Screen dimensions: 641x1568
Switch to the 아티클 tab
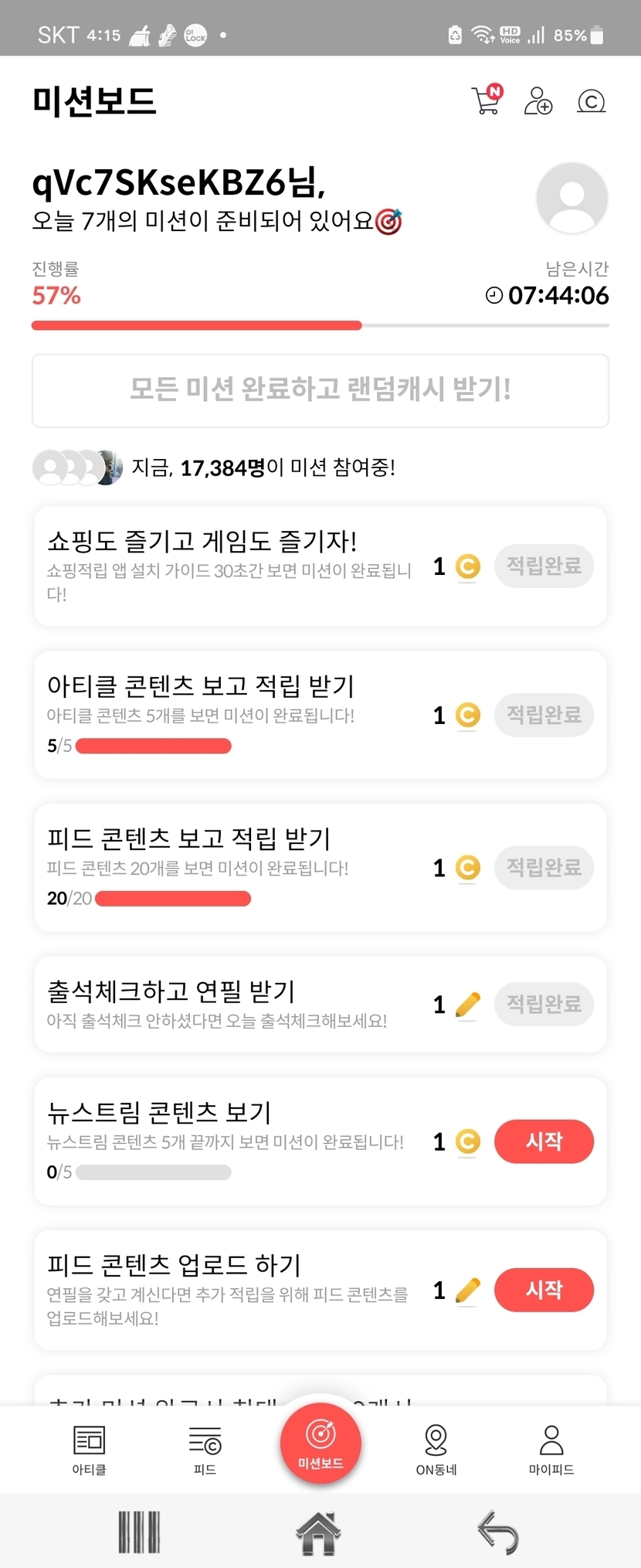pyautogui.click(x=90, y=1450)
